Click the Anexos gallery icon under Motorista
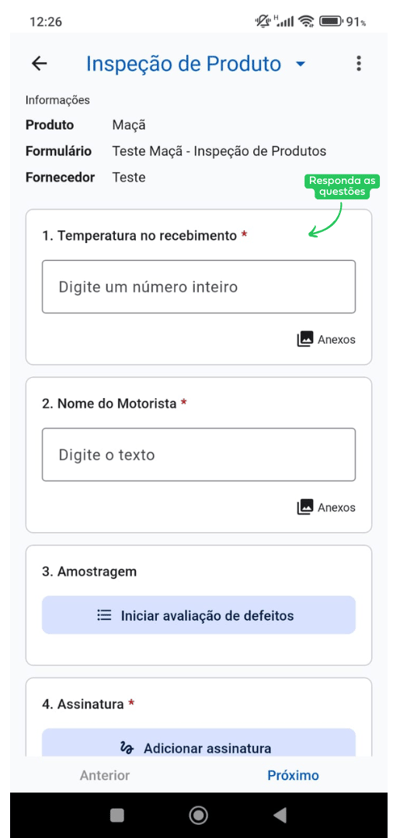 (x=305, y=507)
